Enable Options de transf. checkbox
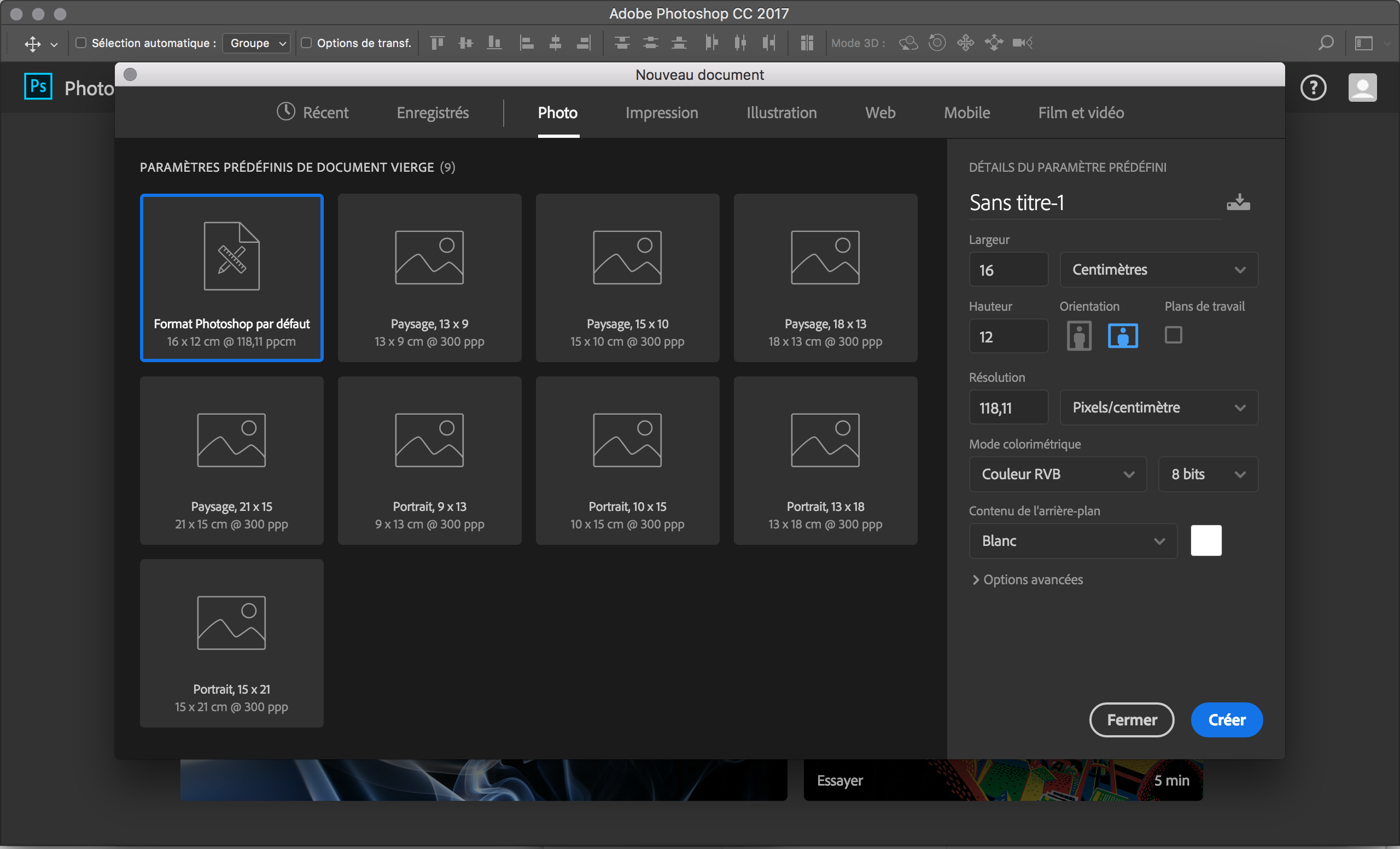This screenshot has height=849, width=1400. coord(306,43)
